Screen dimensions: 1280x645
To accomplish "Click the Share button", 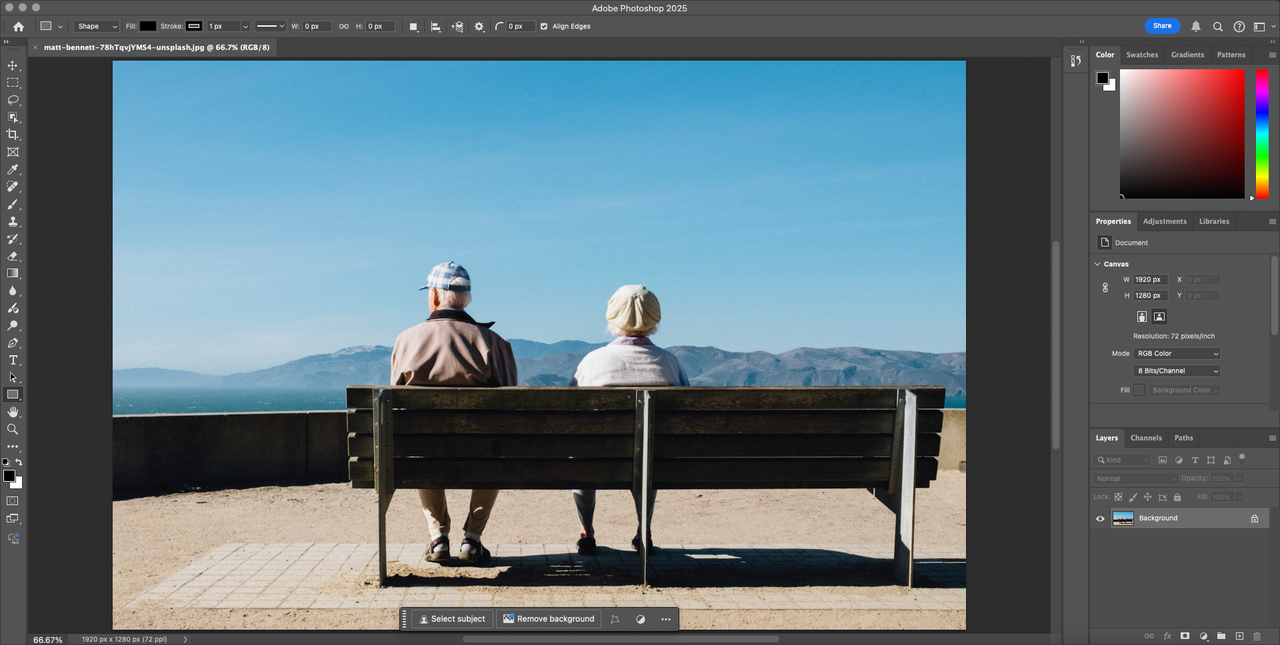I will tap(1162, 26).
